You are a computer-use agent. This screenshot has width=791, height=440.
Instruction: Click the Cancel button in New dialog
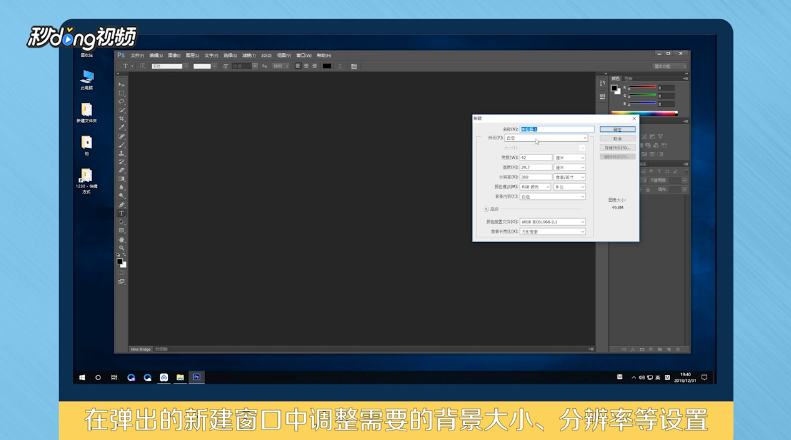pyautogui.click(x=617, y=138)
